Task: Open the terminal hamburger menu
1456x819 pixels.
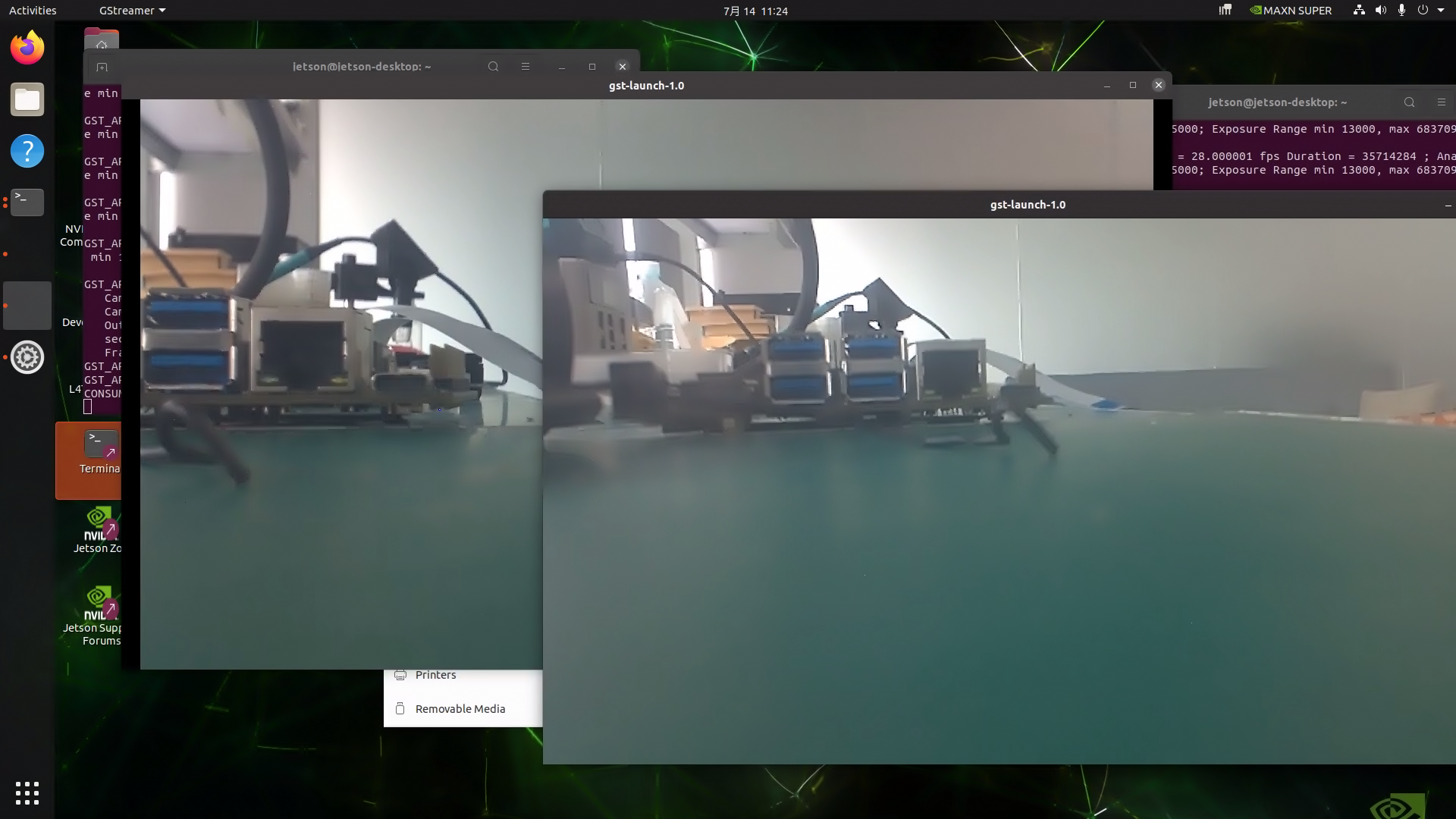Action: click(x=526, y=67)
